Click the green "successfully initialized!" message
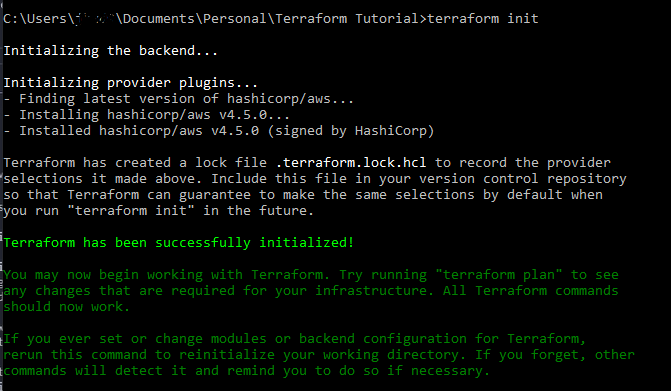This screenshot has width=671, height=391. coord(255,243)
